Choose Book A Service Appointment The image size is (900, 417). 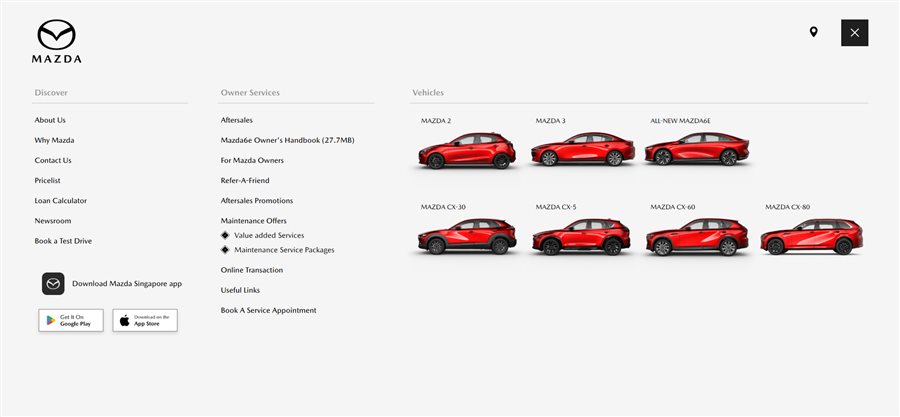(x=269, y=310)
